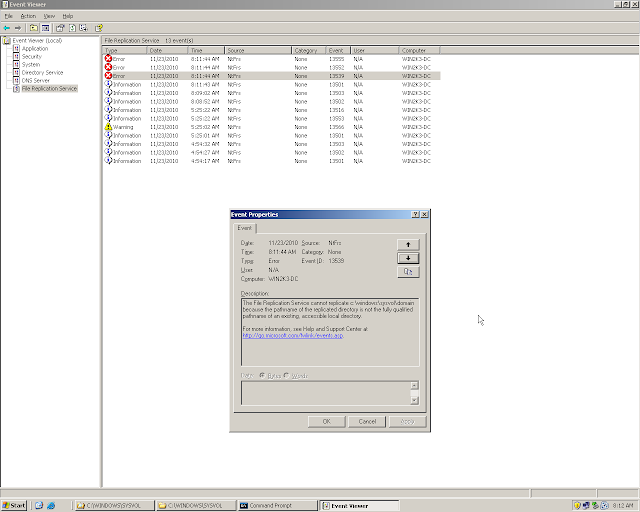640x512 pixels.
Task: Select the Information row at 8:08:52 AM
Action: pos(271,101)
